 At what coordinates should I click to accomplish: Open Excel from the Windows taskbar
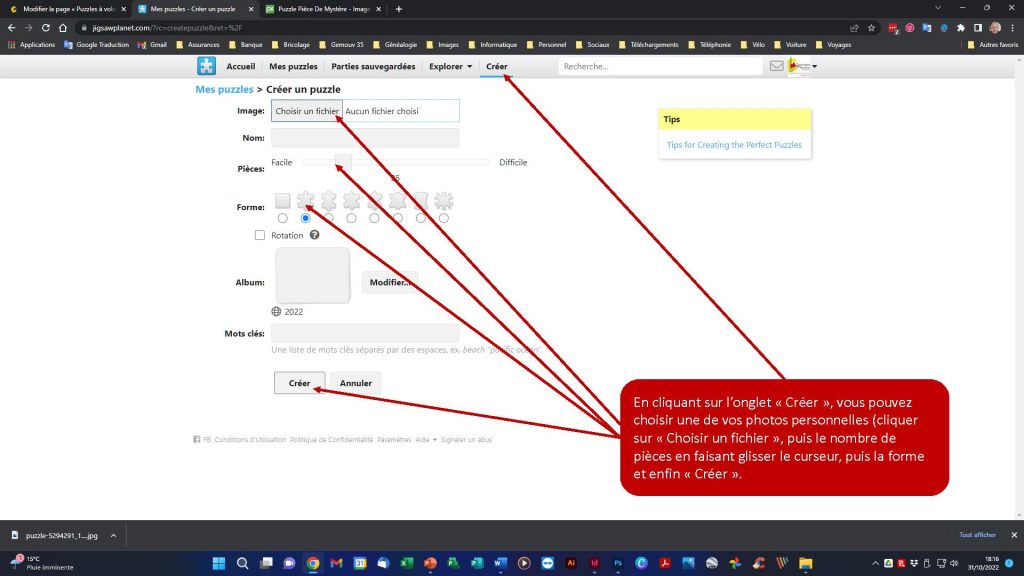click(x=407, y=563)
